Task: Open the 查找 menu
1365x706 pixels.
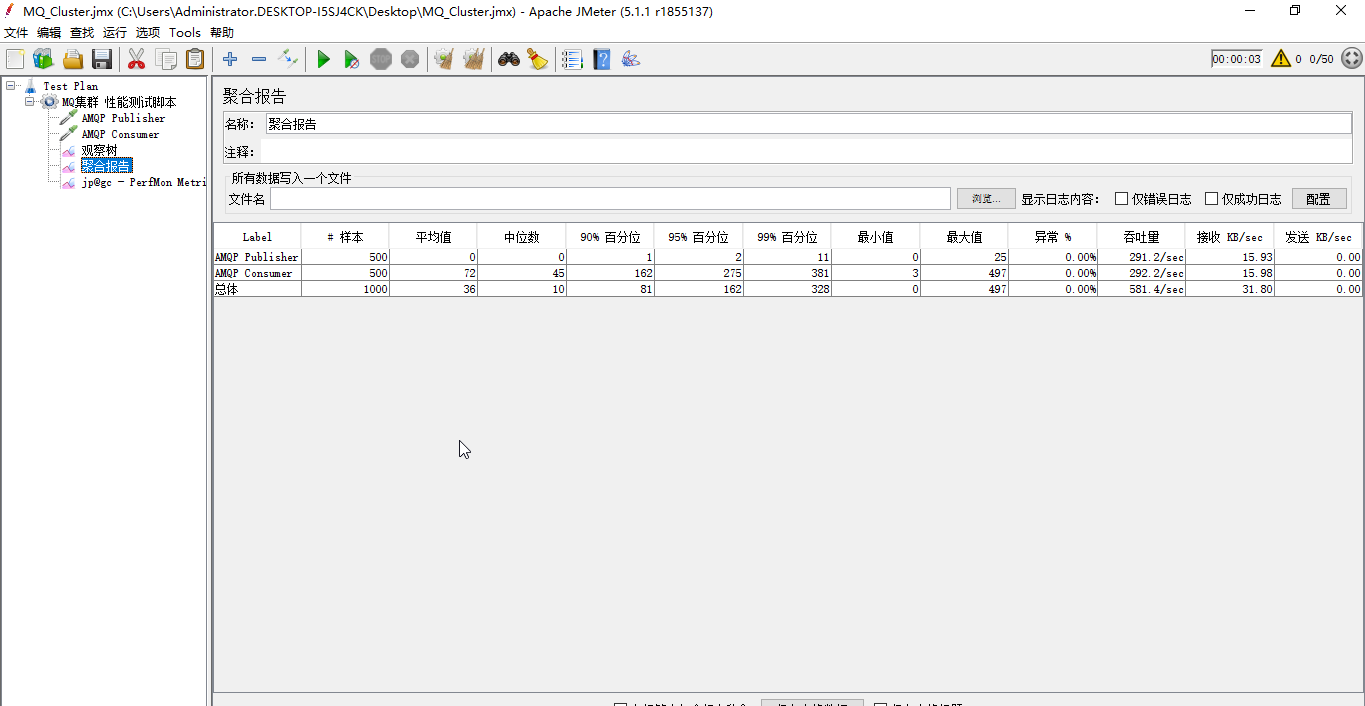Action: [x=82, y=32]
